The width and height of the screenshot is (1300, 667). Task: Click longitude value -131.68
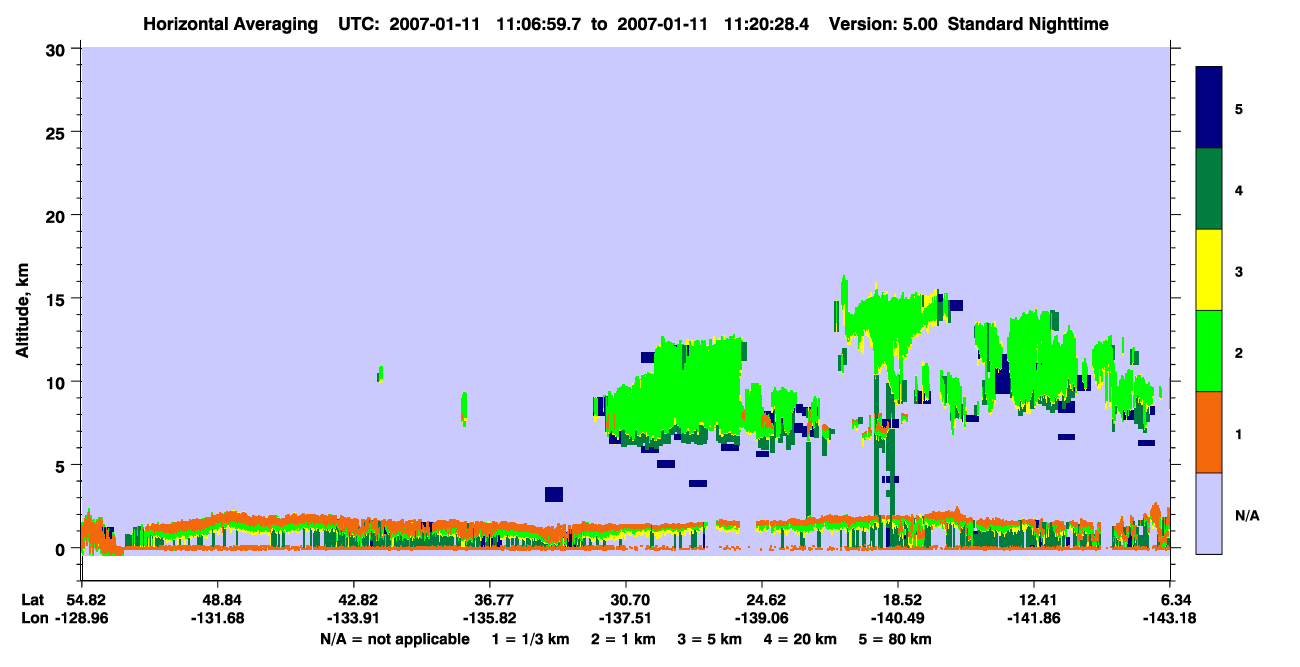[x=216, y=618]
